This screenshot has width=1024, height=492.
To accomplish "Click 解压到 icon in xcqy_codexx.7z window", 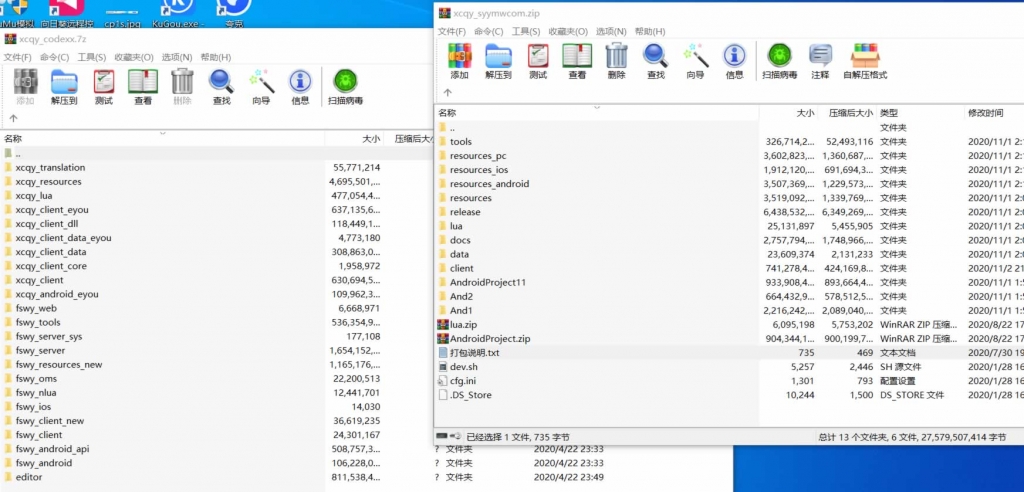I will [64, 86].
